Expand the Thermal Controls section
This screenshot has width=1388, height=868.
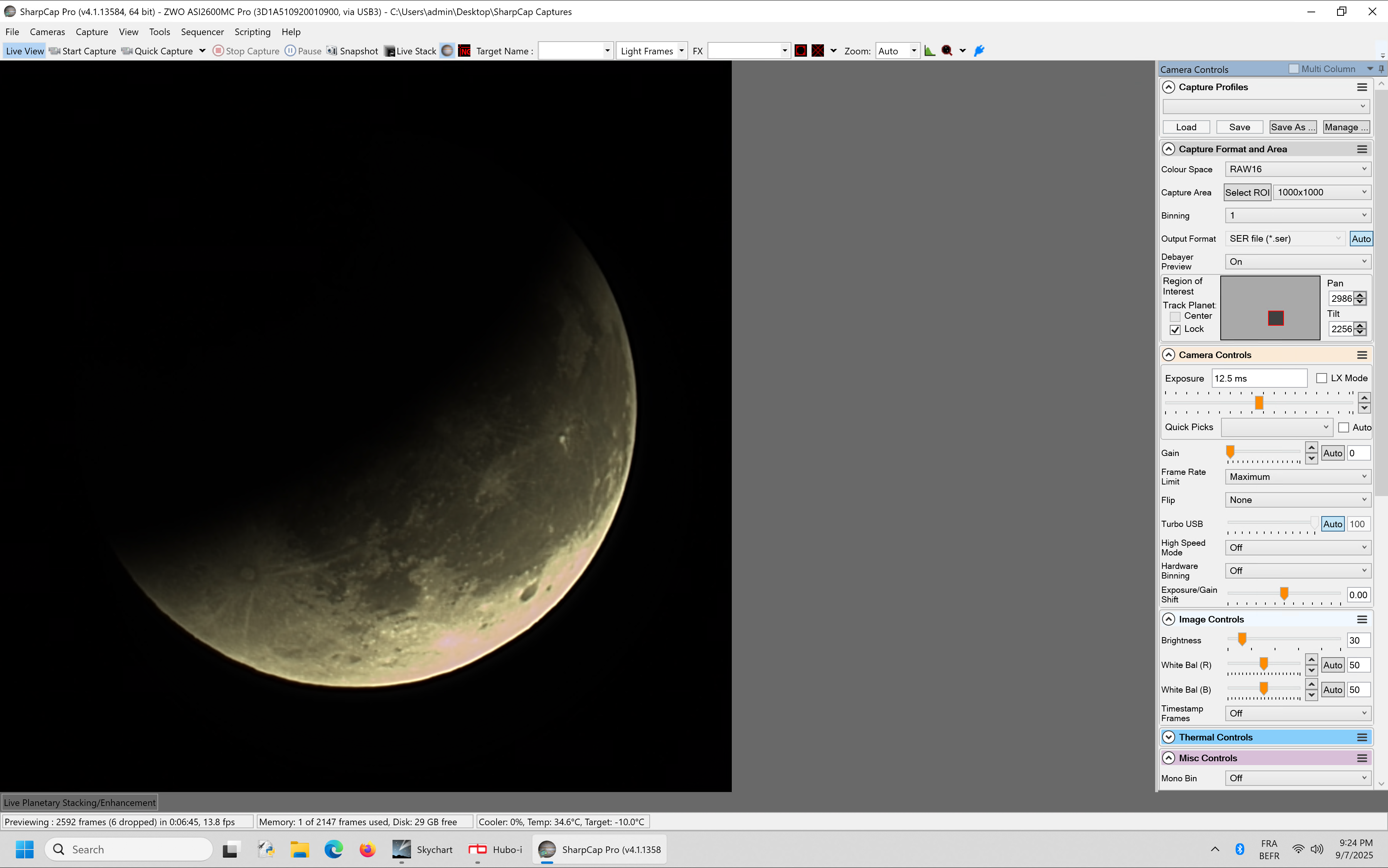tap(1169, 737)
